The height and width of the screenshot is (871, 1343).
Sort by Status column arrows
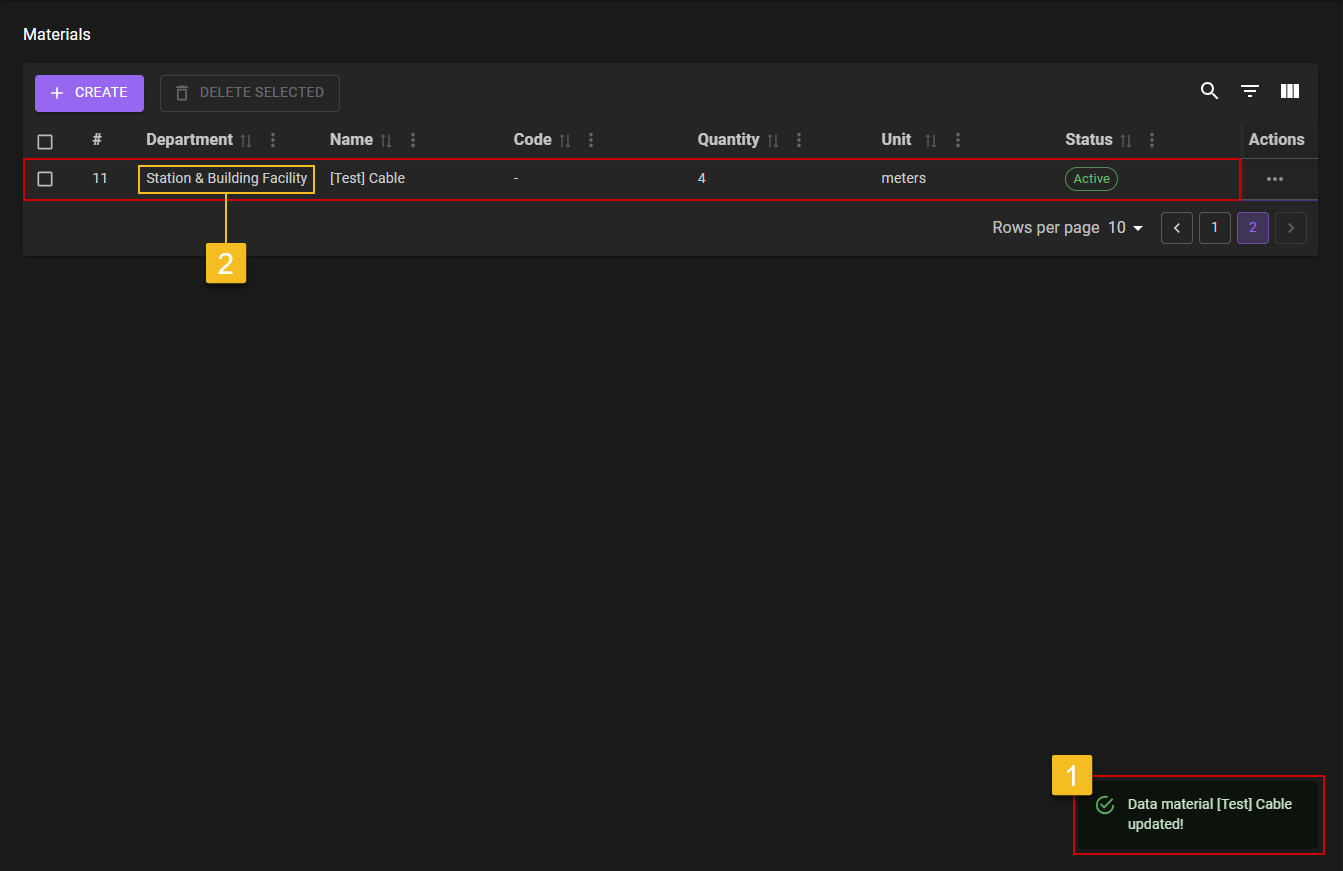1125,141
